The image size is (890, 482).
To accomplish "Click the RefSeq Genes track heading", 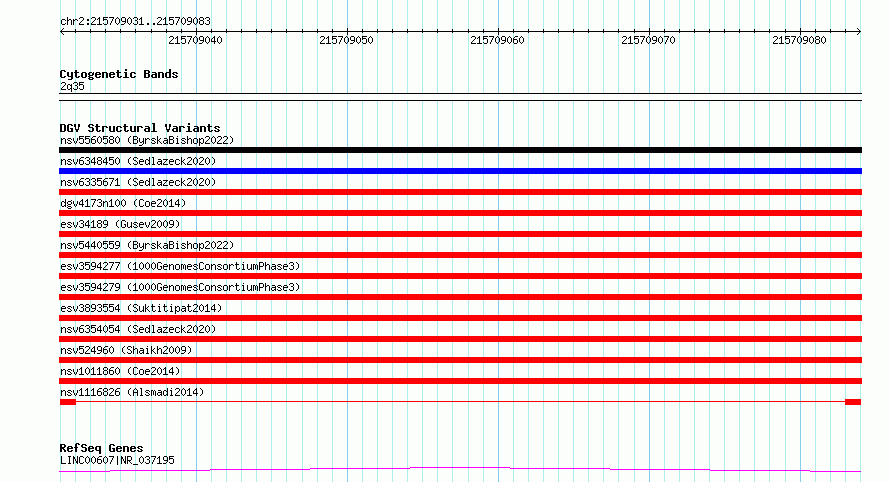I will pos(101,448).
